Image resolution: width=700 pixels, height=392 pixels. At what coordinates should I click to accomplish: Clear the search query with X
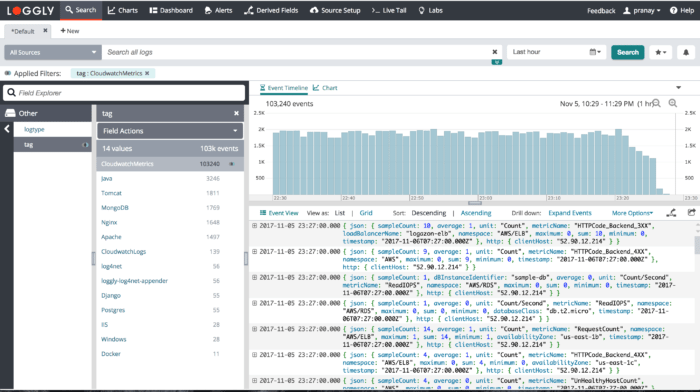(495, 52)
